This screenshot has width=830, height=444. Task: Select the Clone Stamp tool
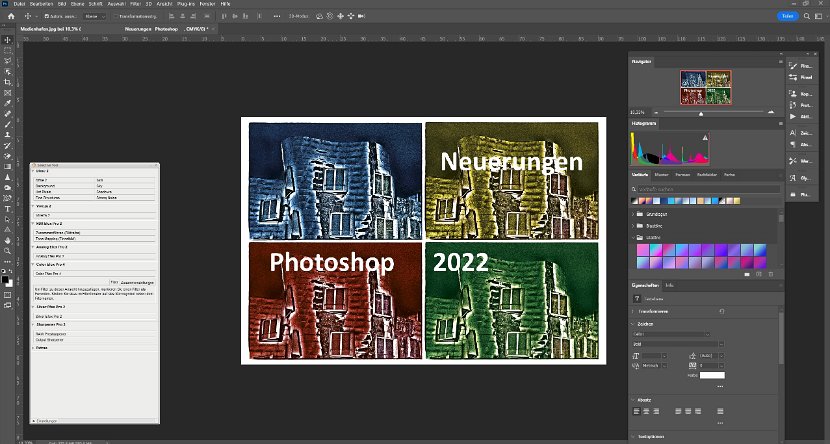point(7,135)
